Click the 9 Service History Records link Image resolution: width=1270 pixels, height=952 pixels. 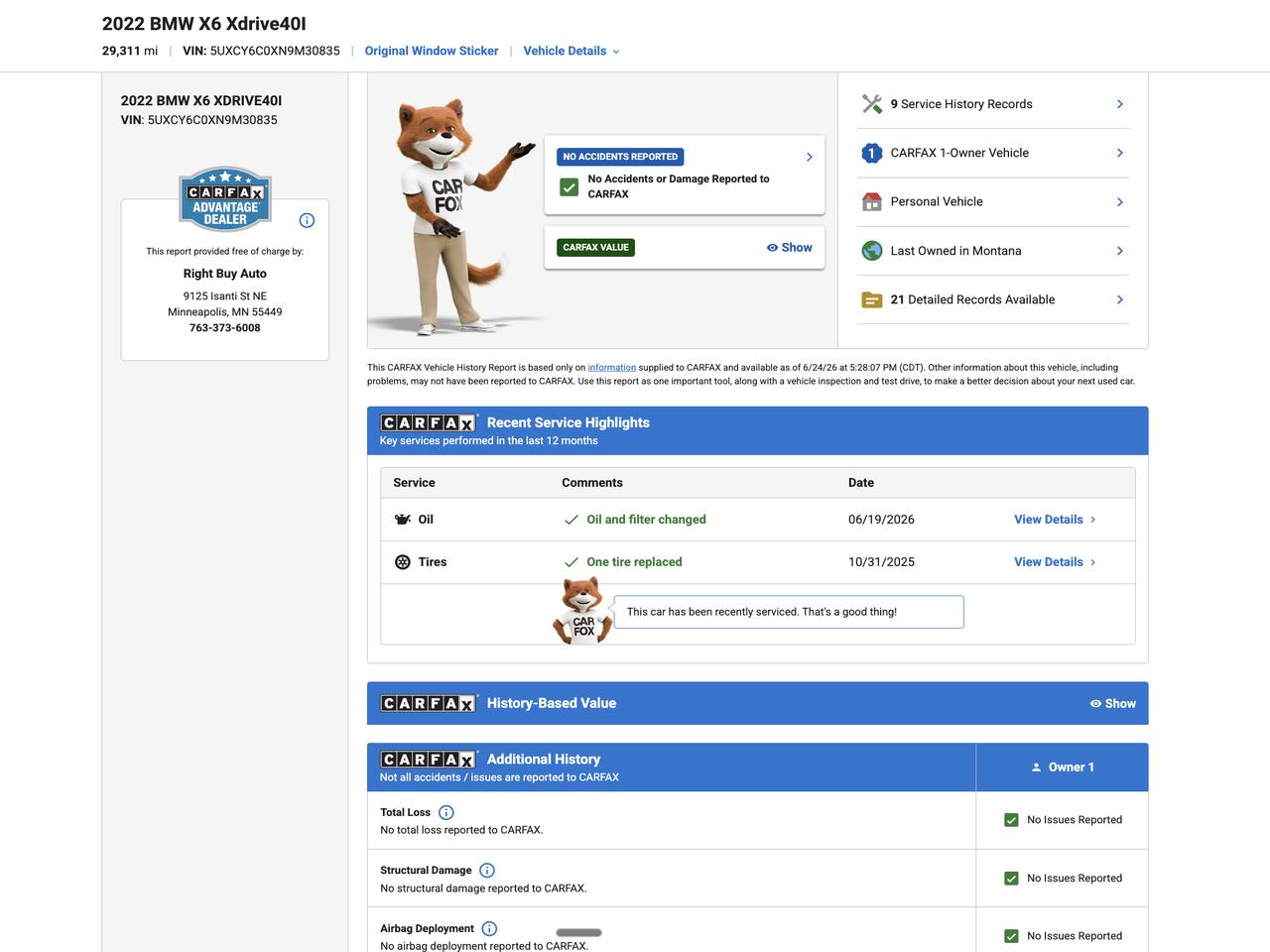pos(961,104)
